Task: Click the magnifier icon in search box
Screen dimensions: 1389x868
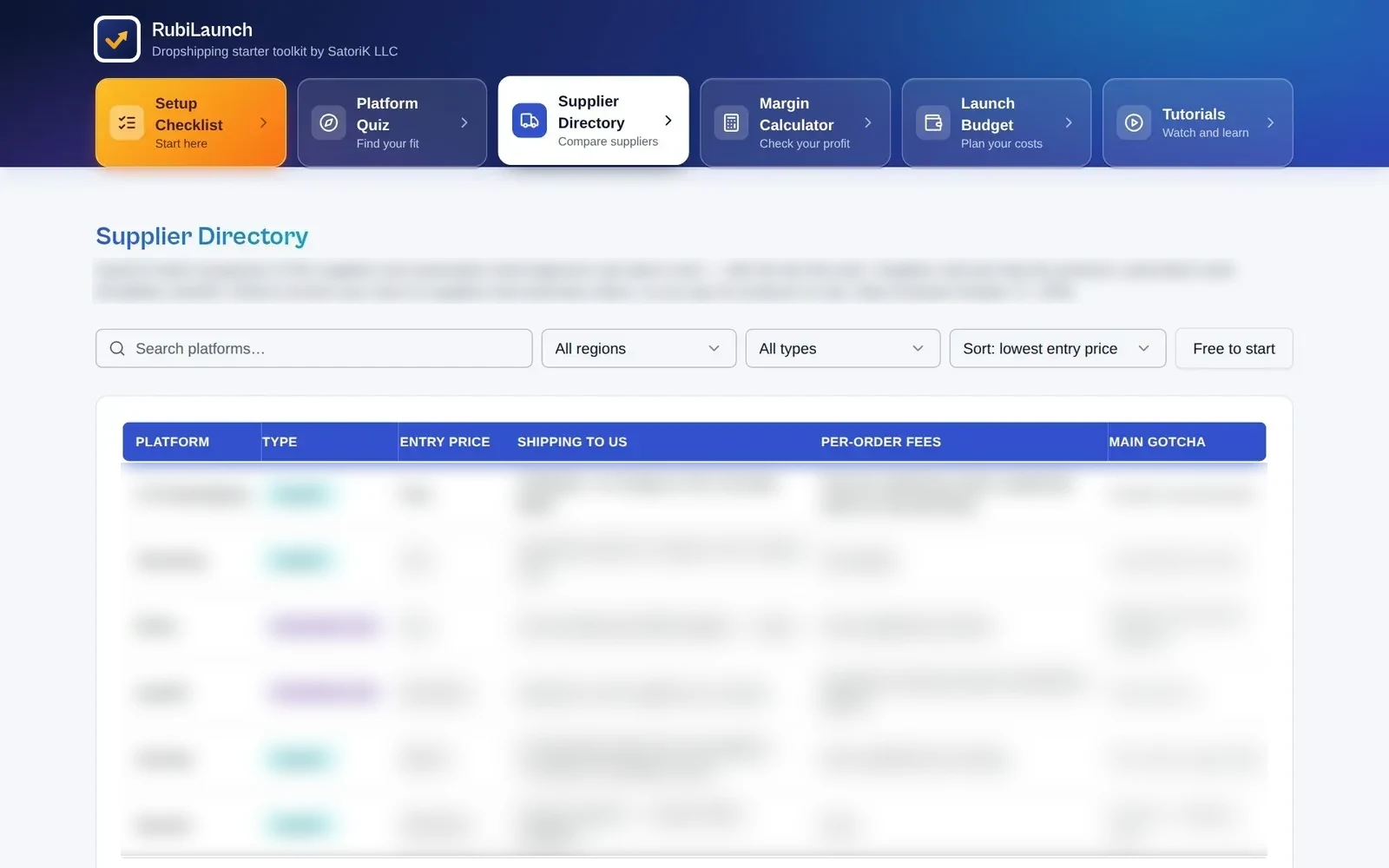Action: click(x=117, y=348)
